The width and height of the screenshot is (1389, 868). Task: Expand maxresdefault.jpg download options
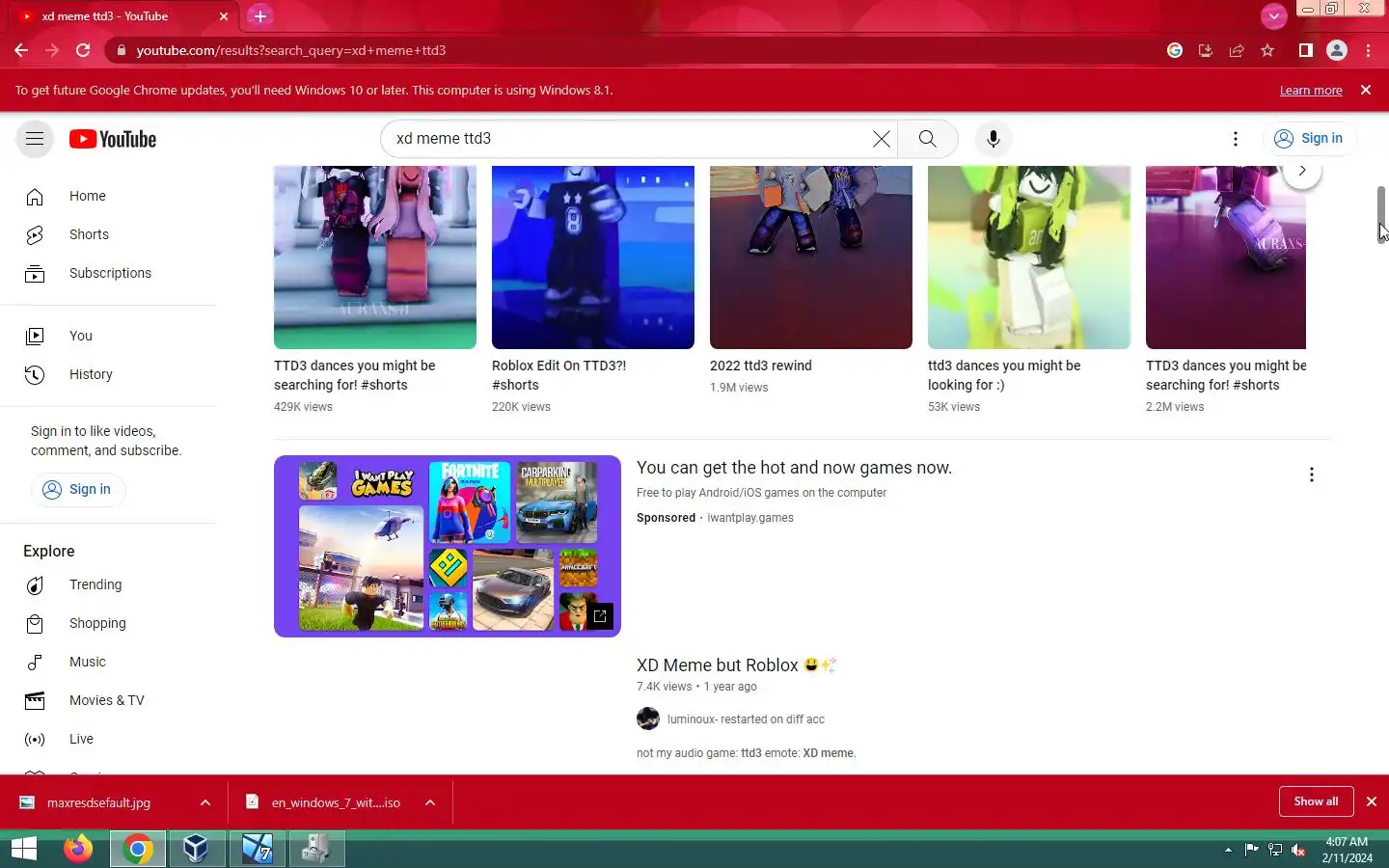tap(205, 802)
